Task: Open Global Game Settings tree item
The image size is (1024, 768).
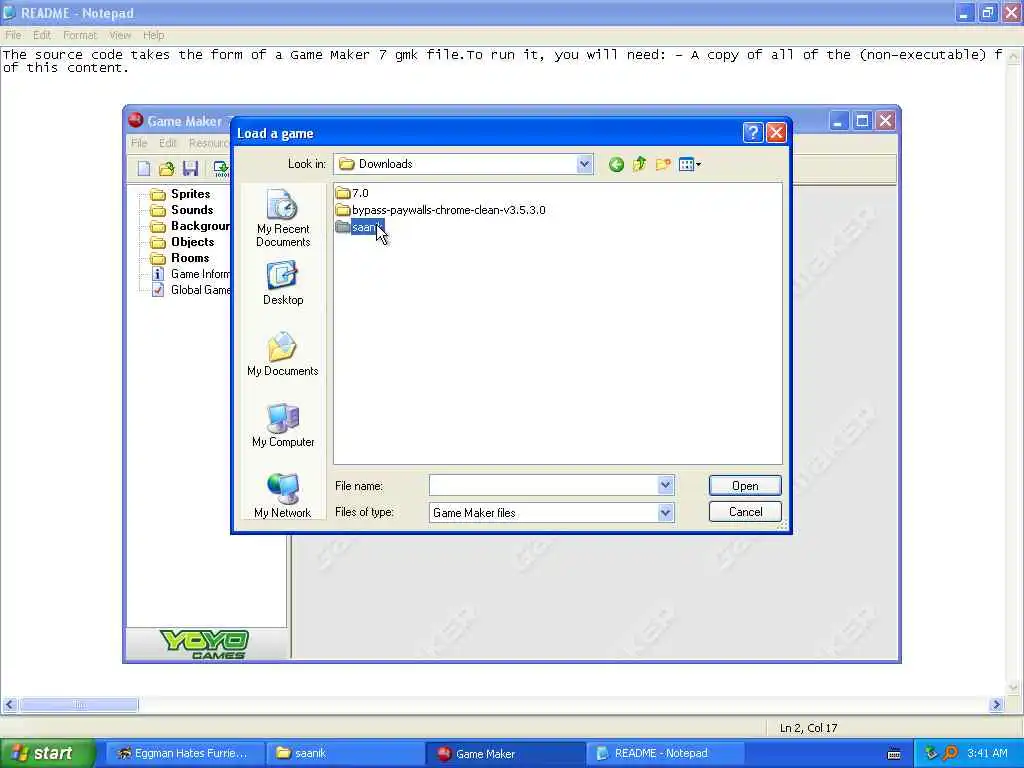Action: point(190,290)
